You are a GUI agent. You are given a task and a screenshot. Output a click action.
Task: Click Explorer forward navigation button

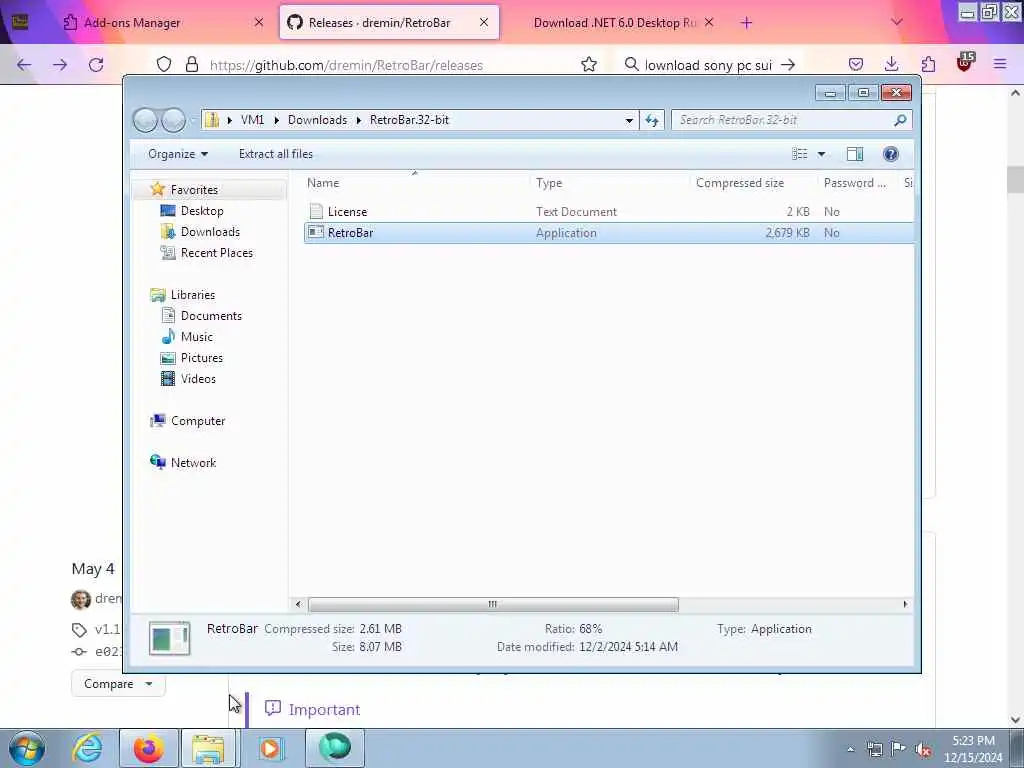[173, 120]
